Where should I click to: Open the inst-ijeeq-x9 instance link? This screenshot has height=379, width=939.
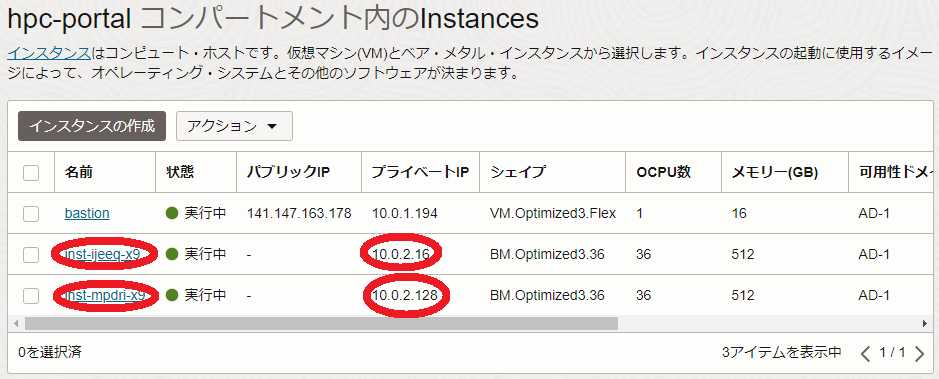[x=103, y=254]
